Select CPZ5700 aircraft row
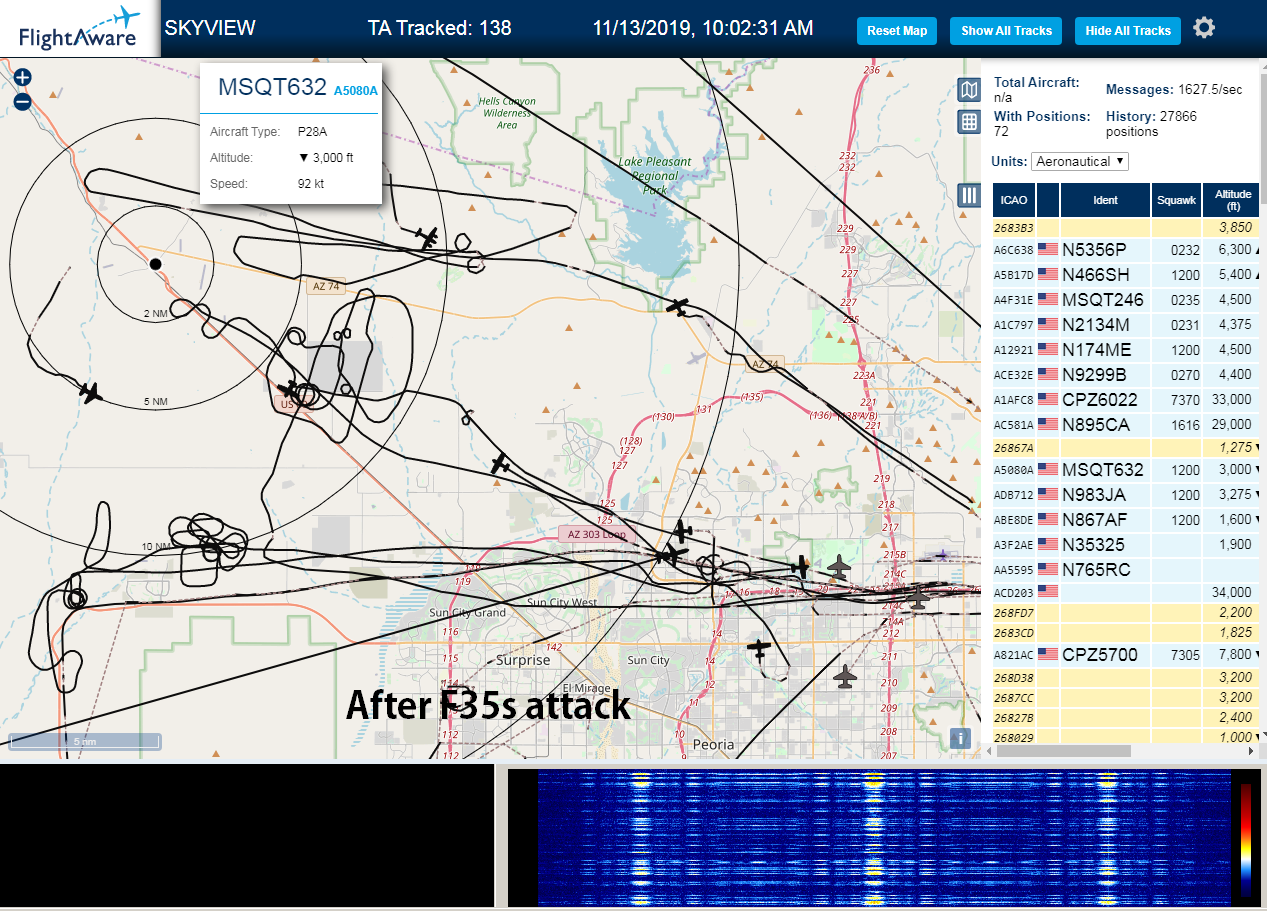 [x=1126, y=654]
